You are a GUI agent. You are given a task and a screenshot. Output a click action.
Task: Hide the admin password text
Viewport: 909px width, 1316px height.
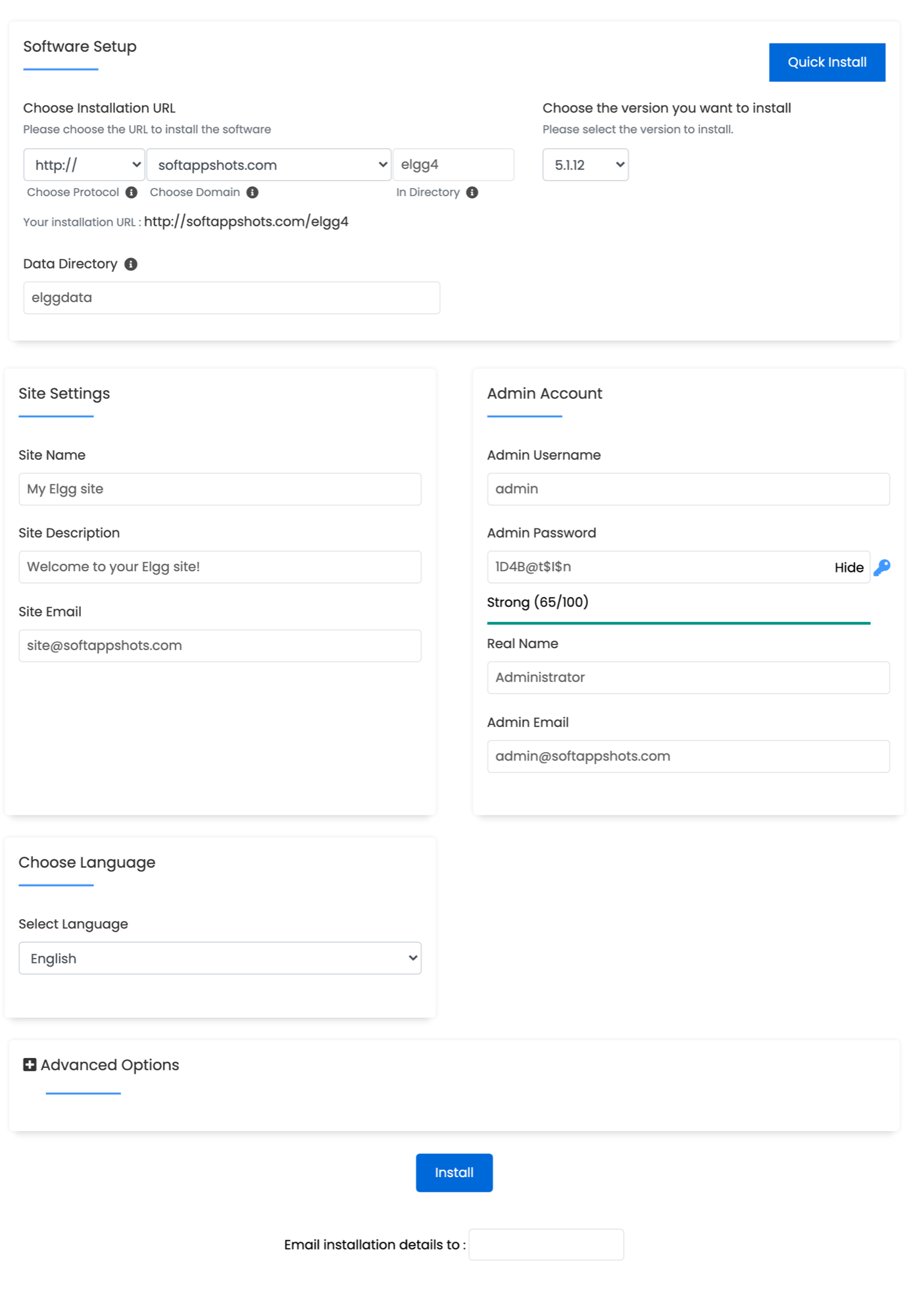[x=848, y=567]
